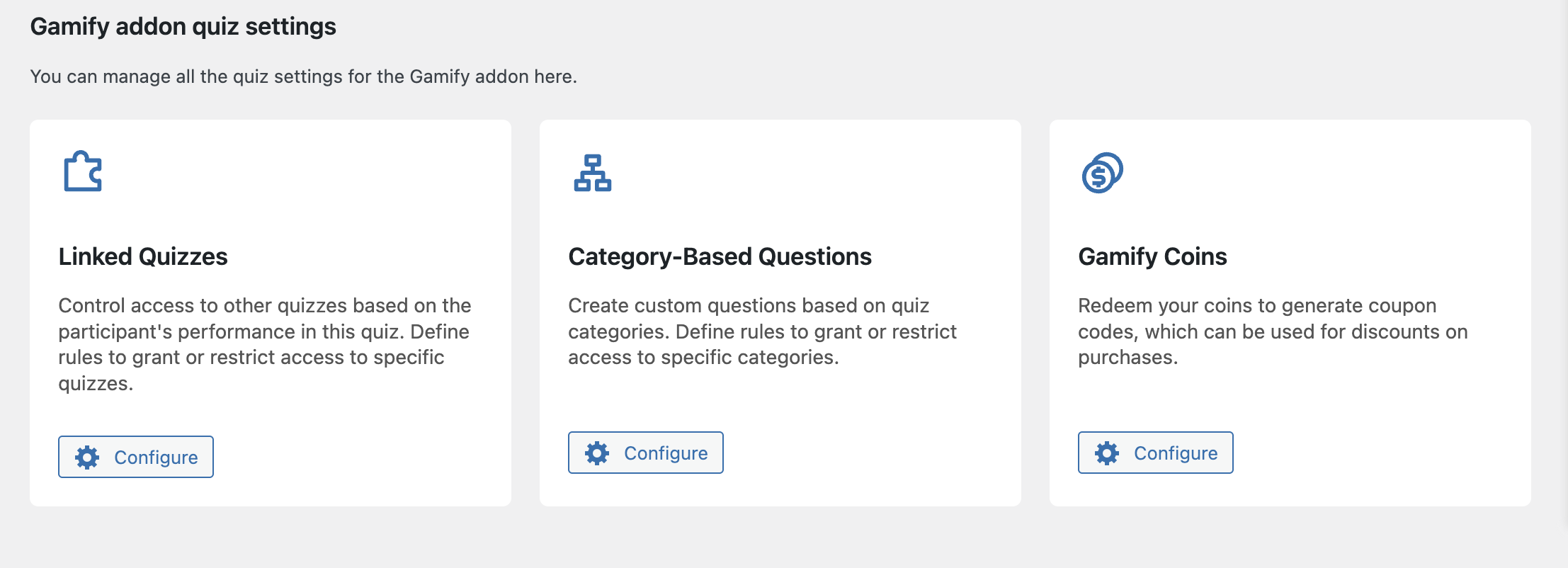
Task: Click the gear icon in Category-Based Questions Configure button
Action: [597, 453]
